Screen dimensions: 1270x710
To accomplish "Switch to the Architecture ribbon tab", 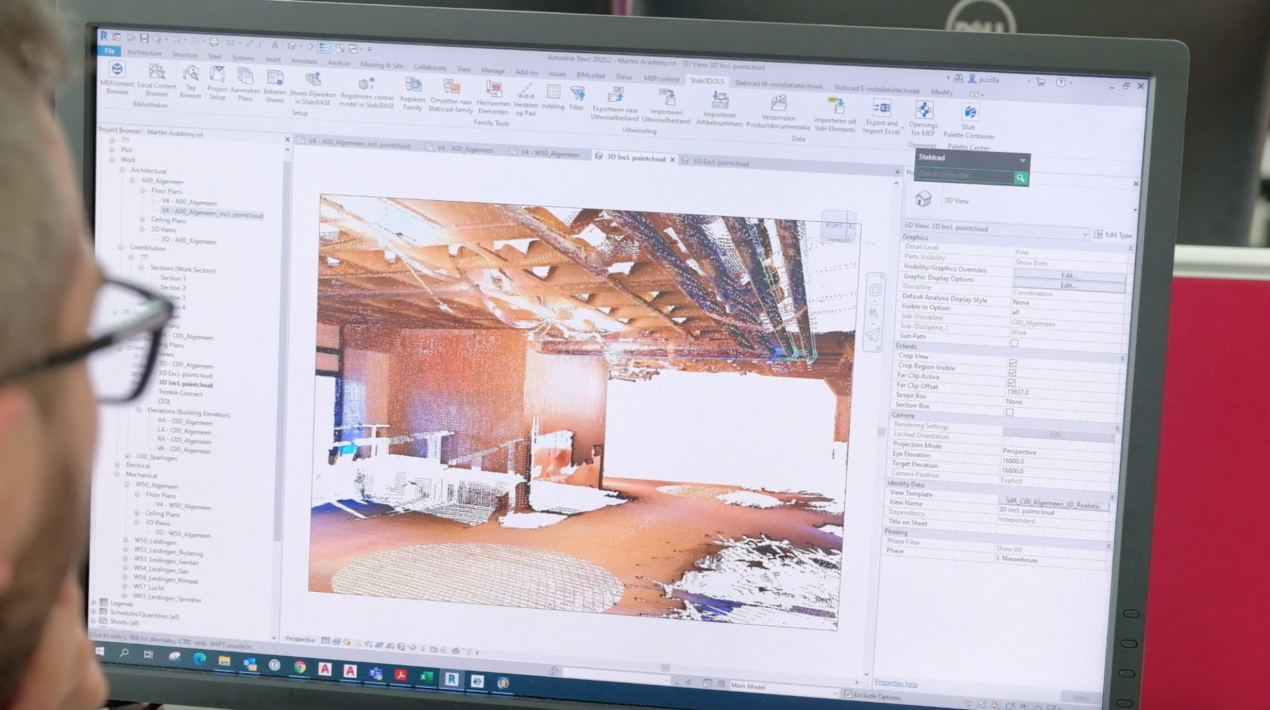I will pyautogui.click(x=144, y=53).
